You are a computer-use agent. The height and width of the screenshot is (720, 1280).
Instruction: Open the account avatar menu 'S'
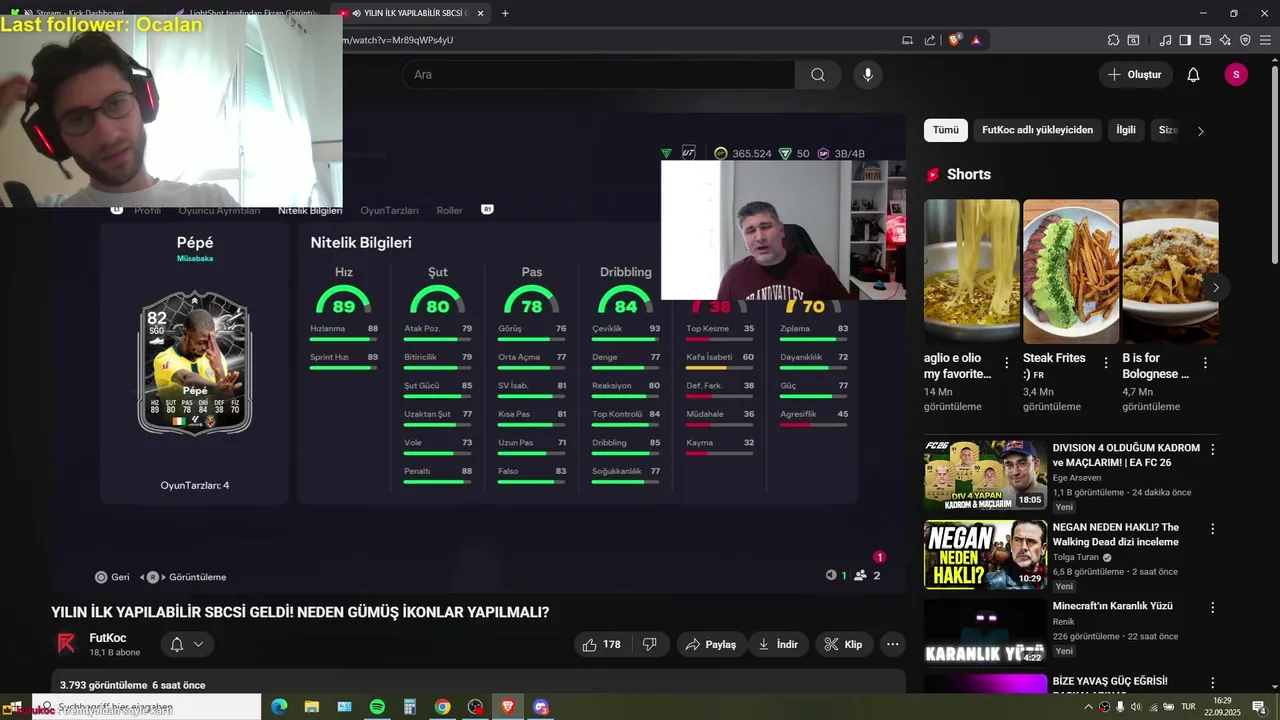click(1236, 75)
